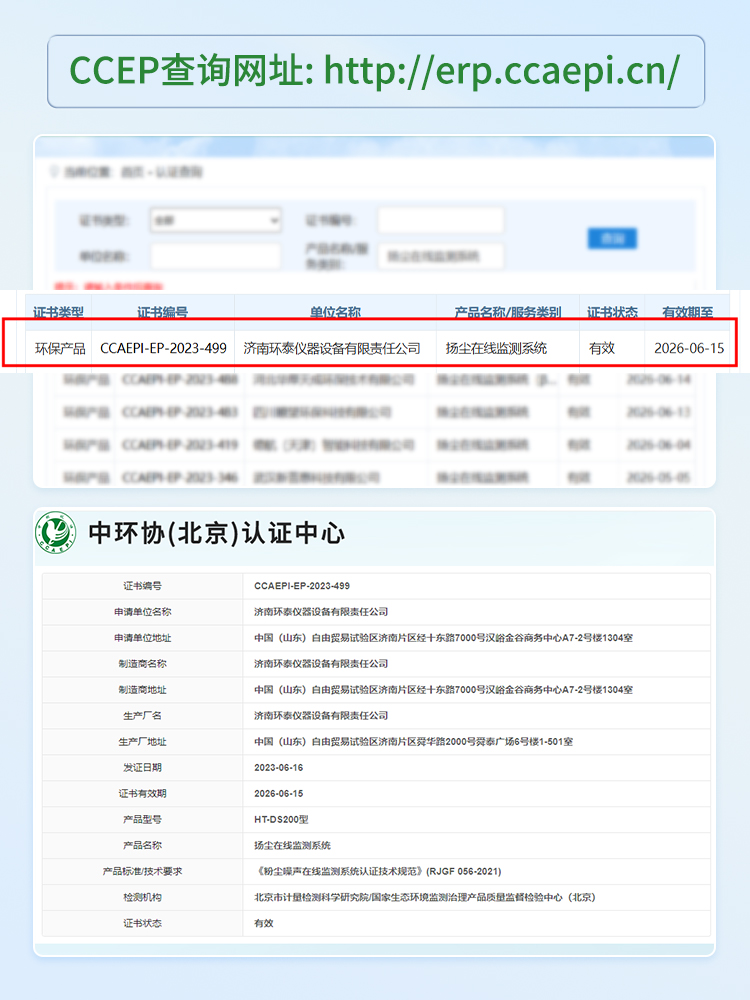Click the CCEP query URL banner
This screenshot has height=1000, width=750.
click(x=375, y=71)
